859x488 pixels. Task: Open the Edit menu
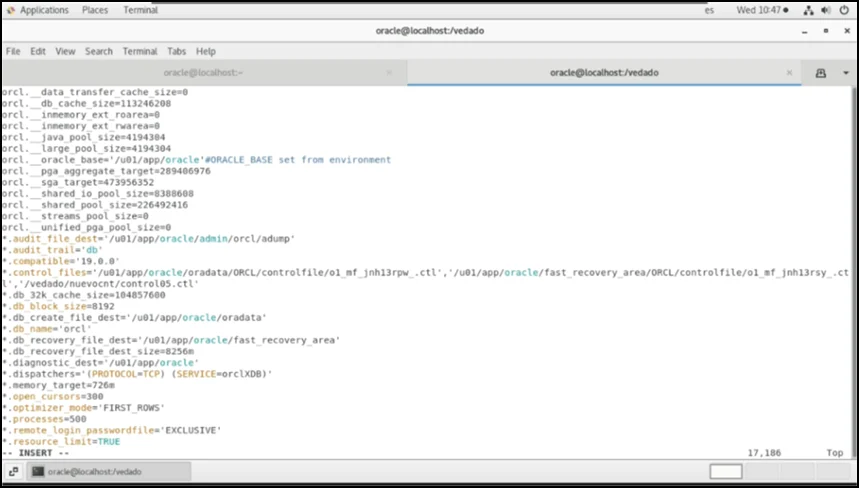38,51
